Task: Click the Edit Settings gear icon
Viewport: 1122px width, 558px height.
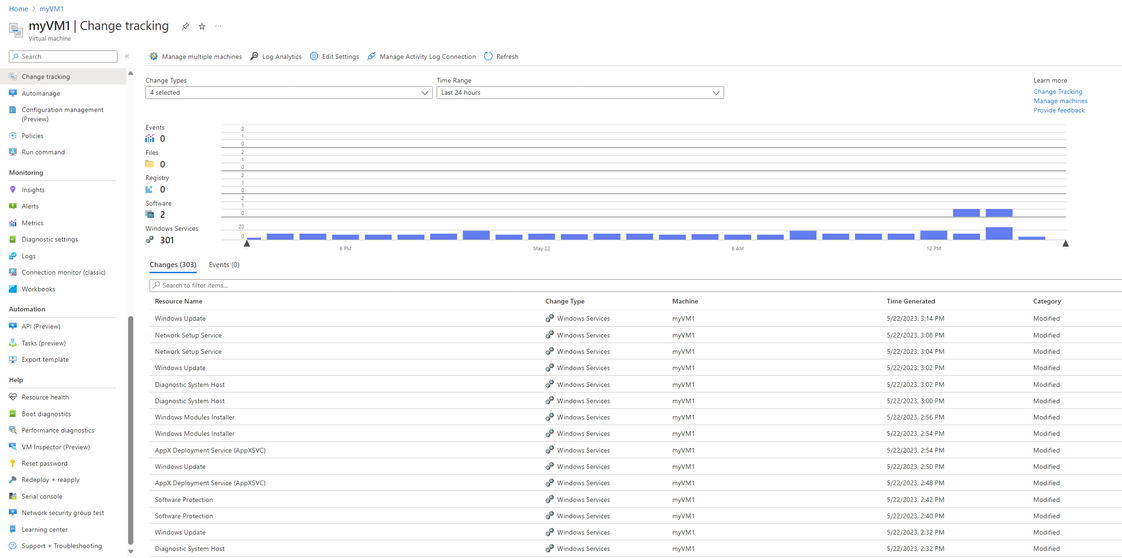Action: (x=314, y=57)
